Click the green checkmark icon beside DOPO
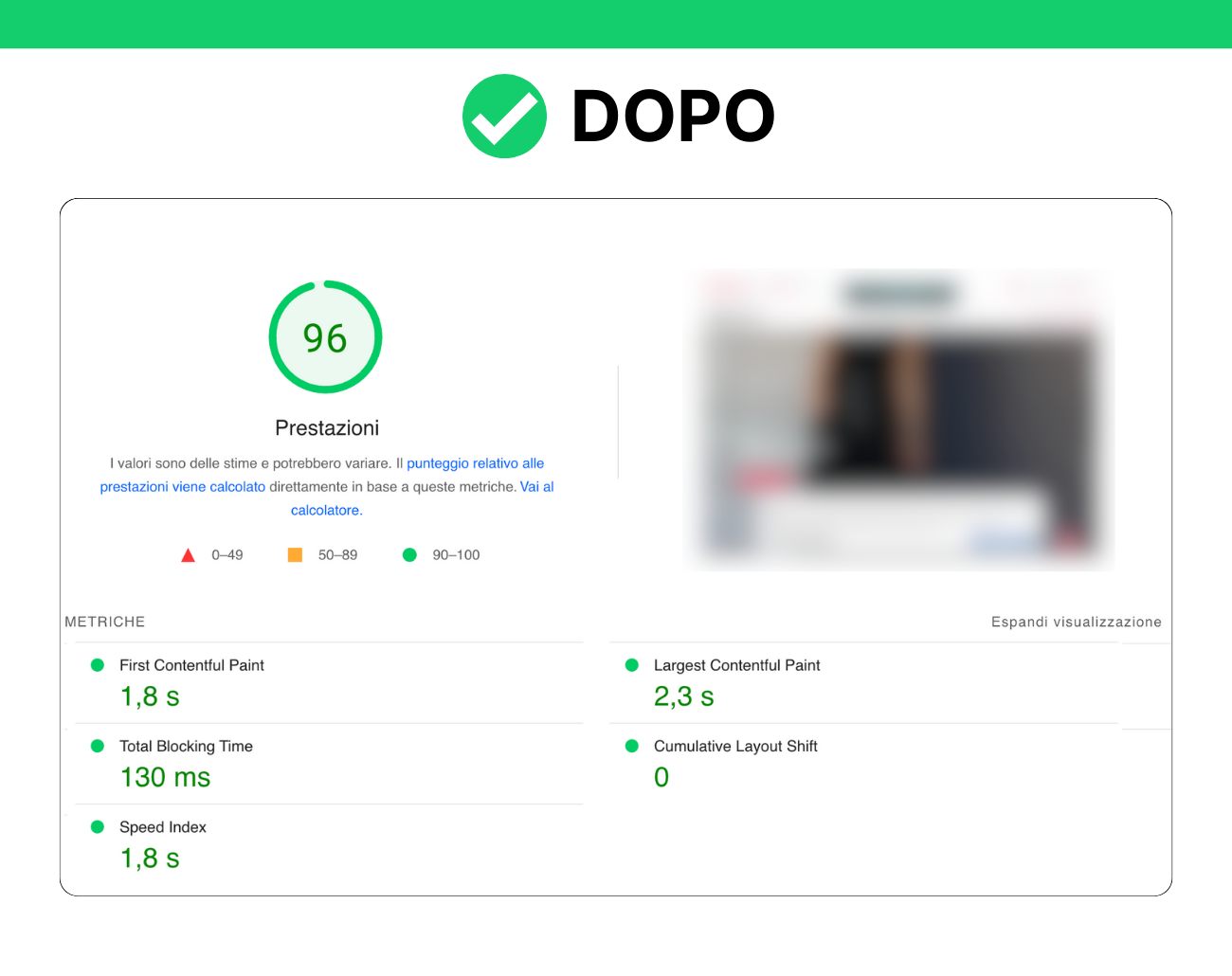 pyautogui.click(x=504, y=116)
